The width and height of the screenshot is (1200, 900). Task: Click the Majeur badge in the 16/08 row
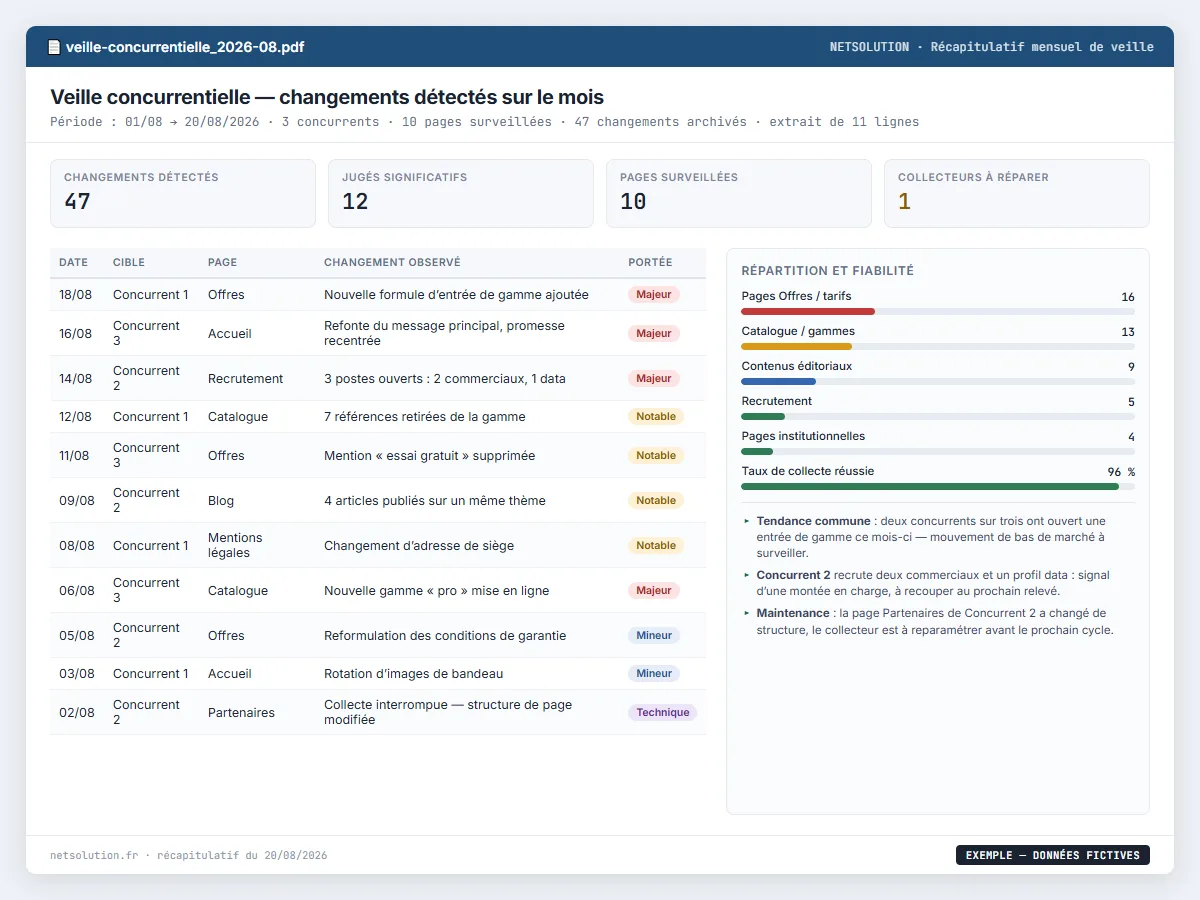(x=654, y=333)
